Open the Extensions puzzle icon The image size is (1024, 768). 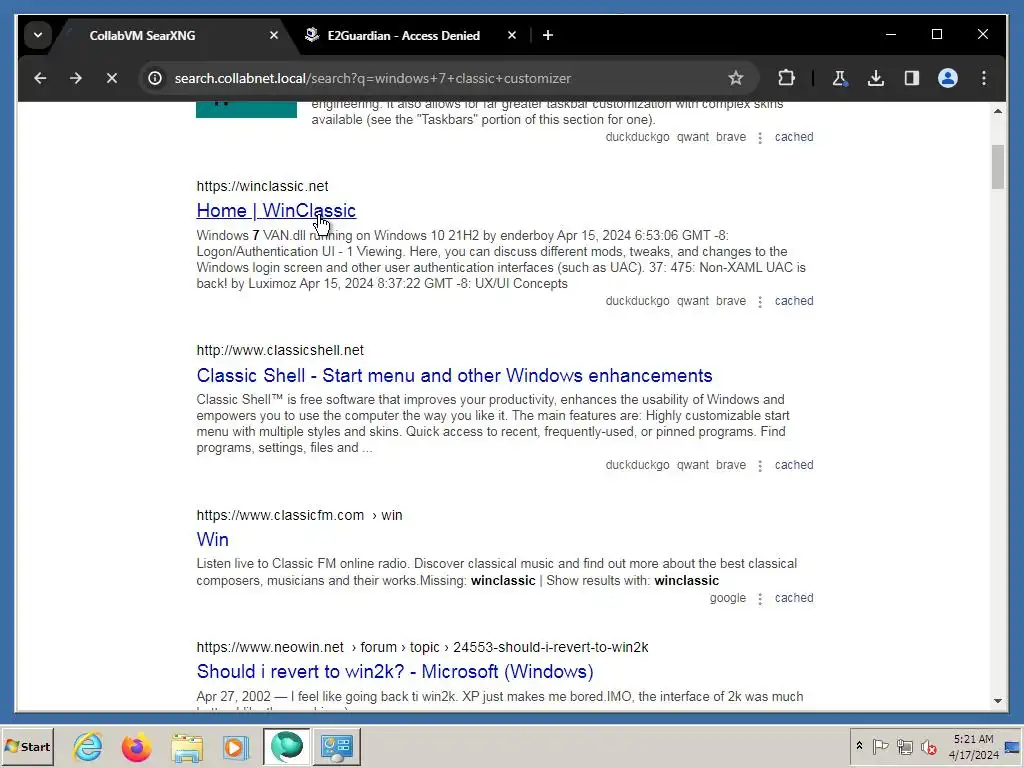[786, 78]
